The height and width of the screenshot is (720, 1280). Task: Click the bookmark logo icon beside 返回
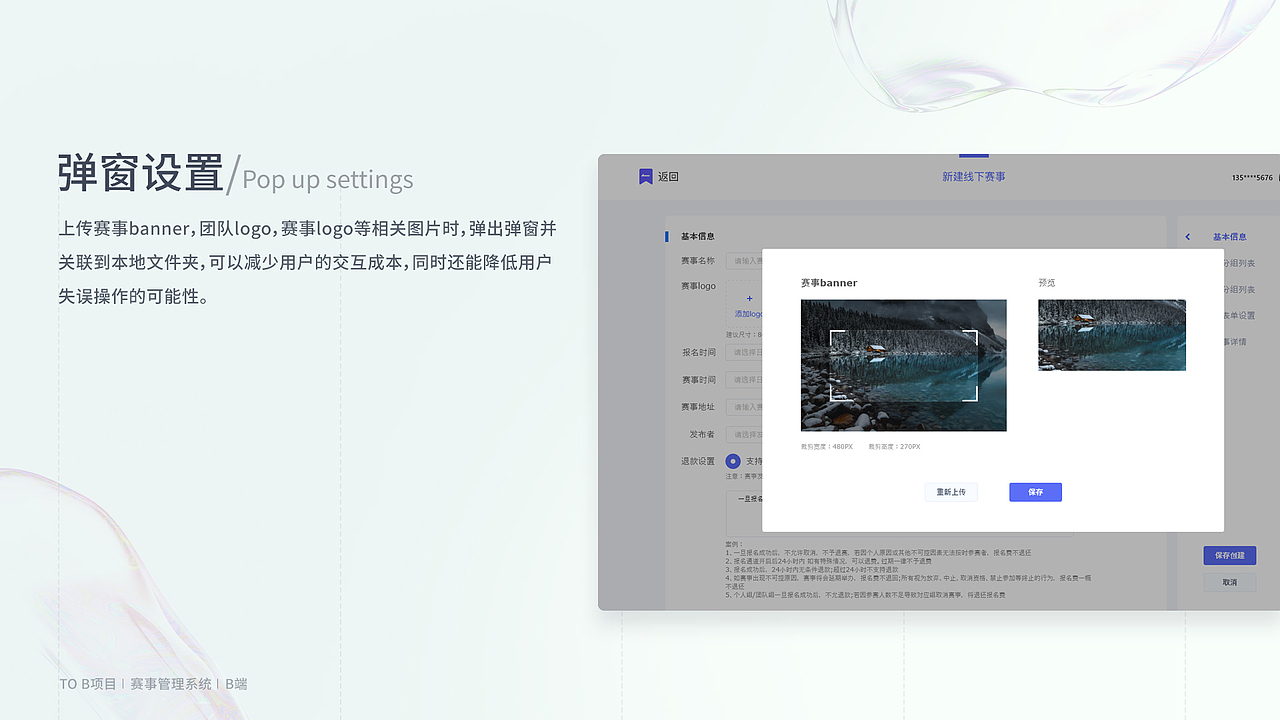(x=645, y=177)
